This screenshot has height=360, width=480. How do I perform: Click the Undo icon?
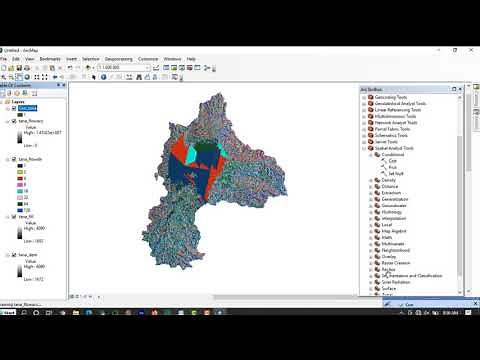(x=70, y=68)
